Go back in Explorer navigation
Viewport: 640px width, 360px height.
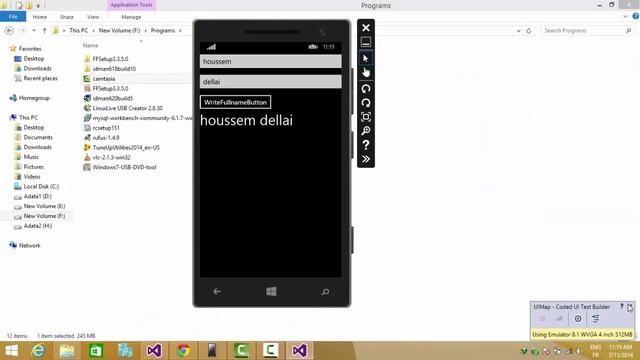pos(9,31)
